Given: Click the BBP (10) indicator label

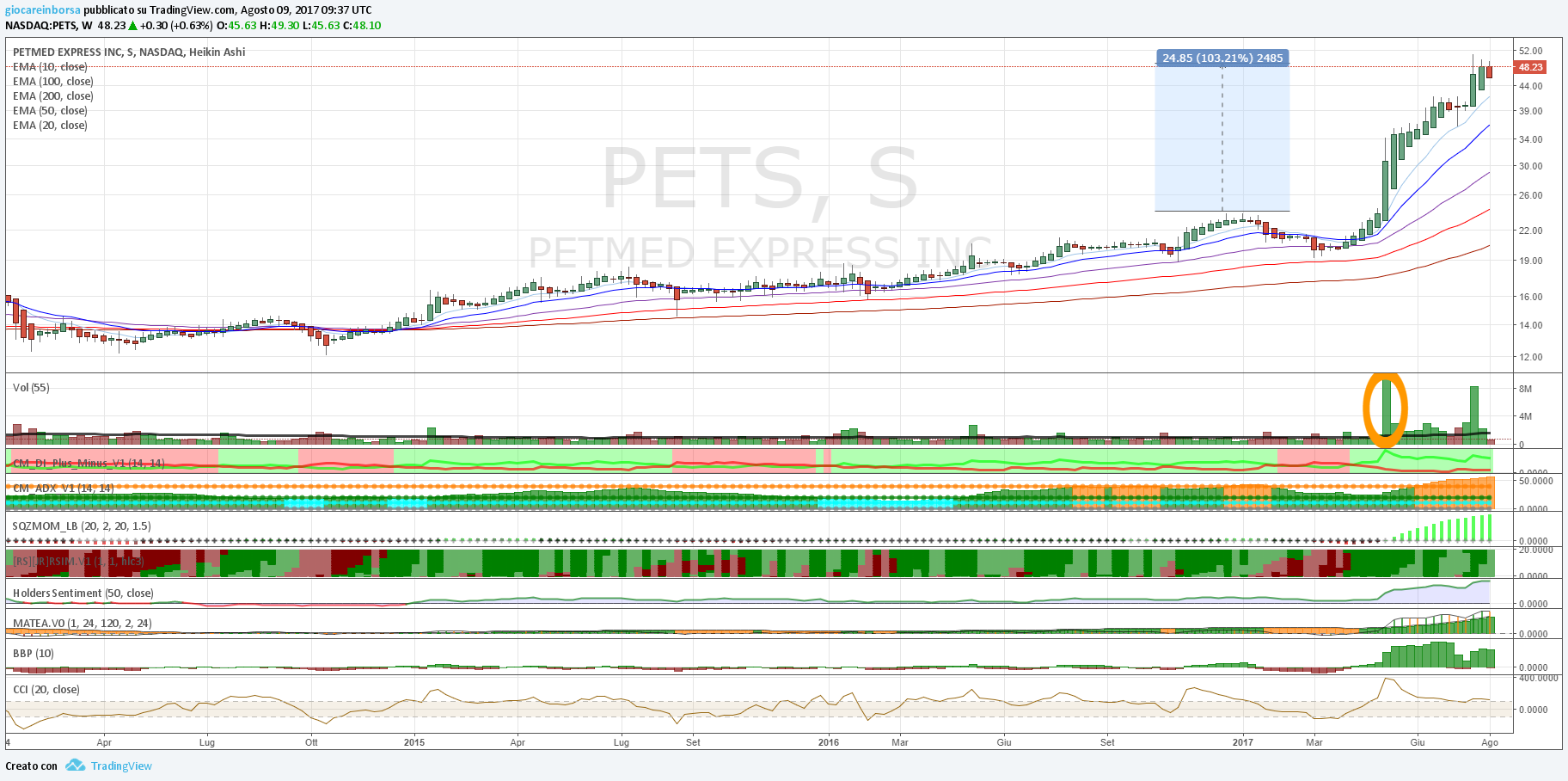Looking at the screenshot, I should (34, 654).
